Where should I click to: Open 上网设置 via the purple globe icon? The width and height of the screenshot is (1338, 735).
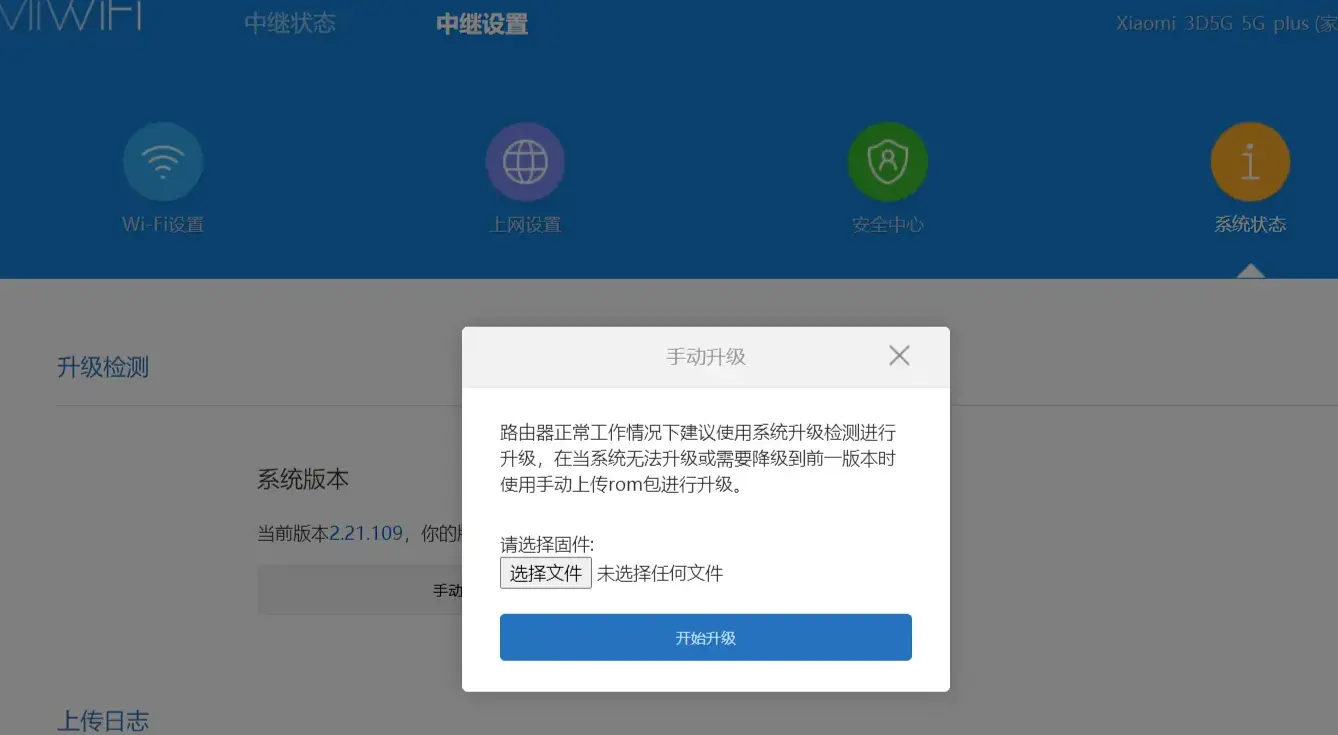(x=525, y=162)
